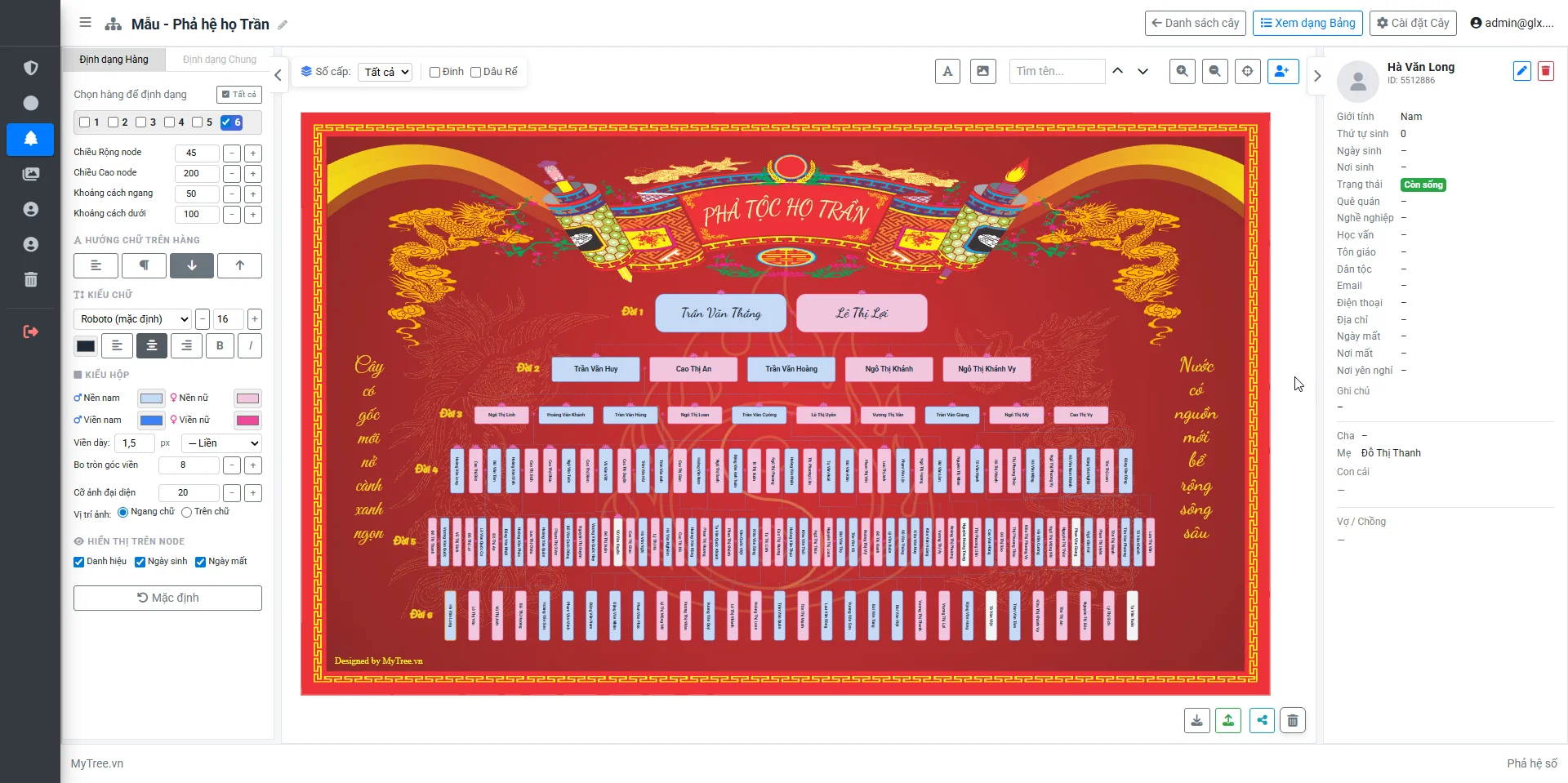Set text direction upward arrow button
The image size is (1568, 783).
[x=239, y=265]
